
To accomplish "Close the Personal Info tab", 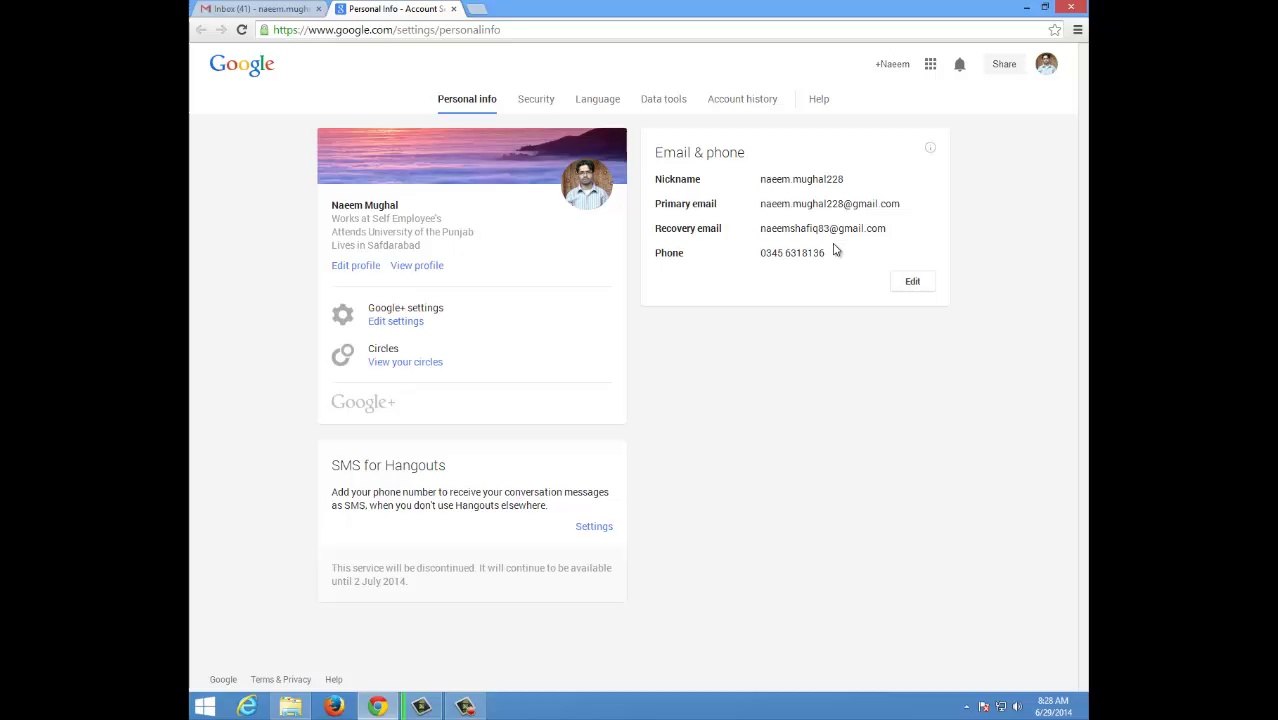I will click(453, 9).
